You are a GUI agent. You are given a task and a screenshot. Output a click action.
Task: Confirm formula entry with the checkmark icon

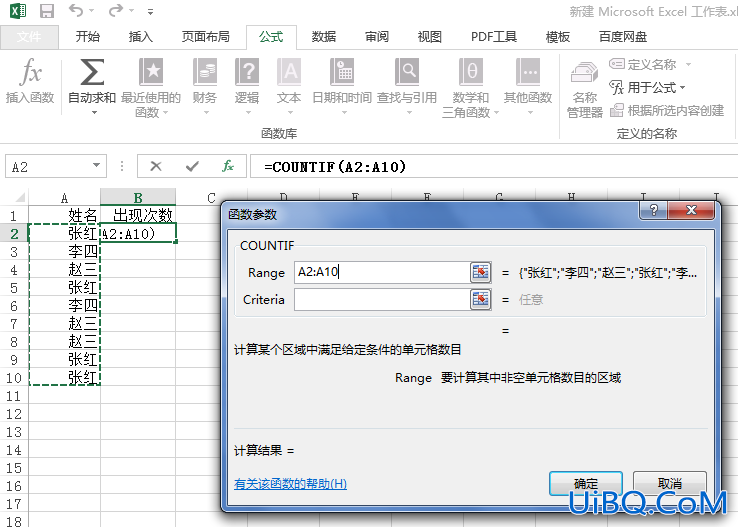192,166
